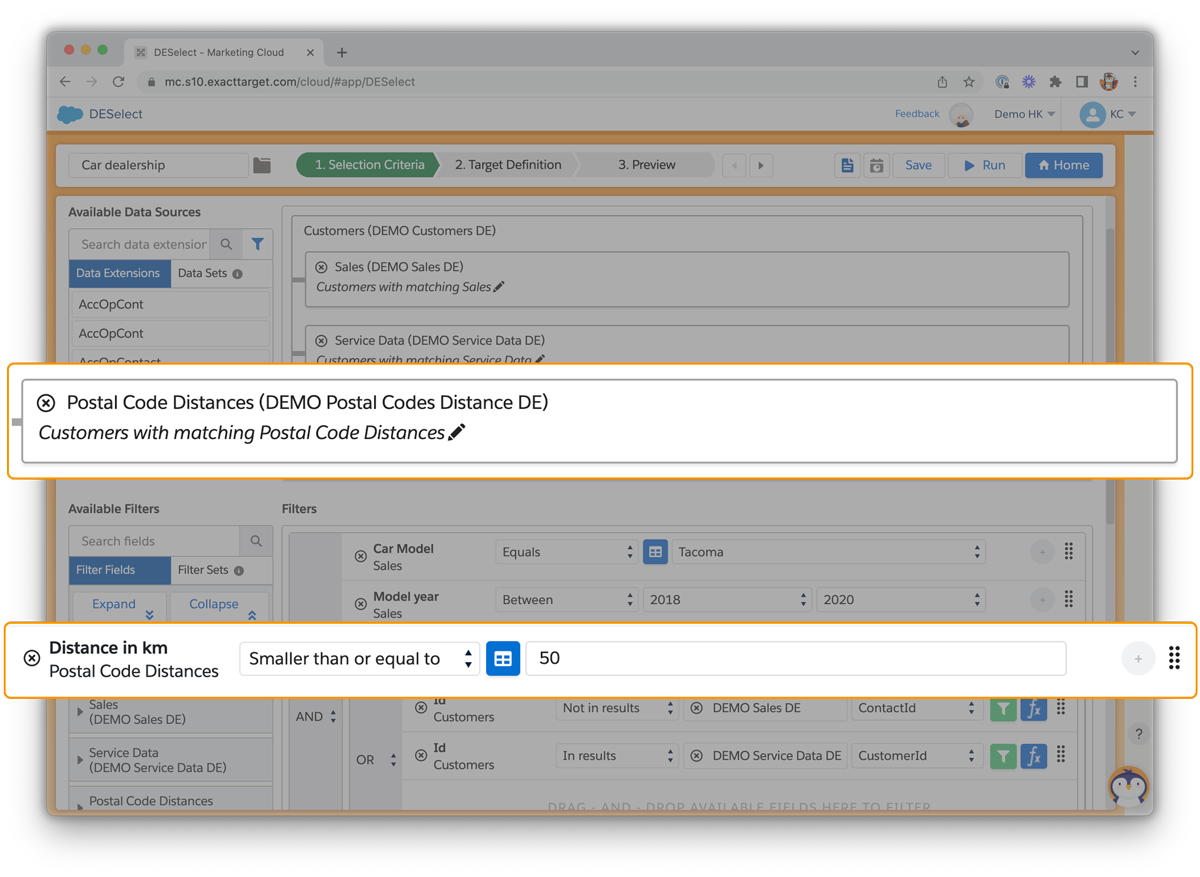This screenshot has width=1200, height=877.
Task: Open the Car Model Equals operator dropdown
Action: 566,552
